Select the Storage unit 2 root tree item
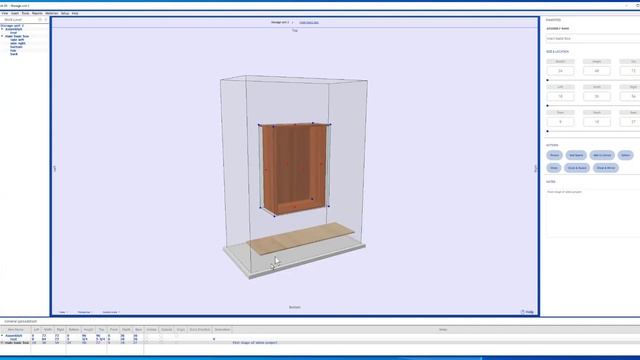This screenshot has height=360, width=640. [x=12, y=26]
